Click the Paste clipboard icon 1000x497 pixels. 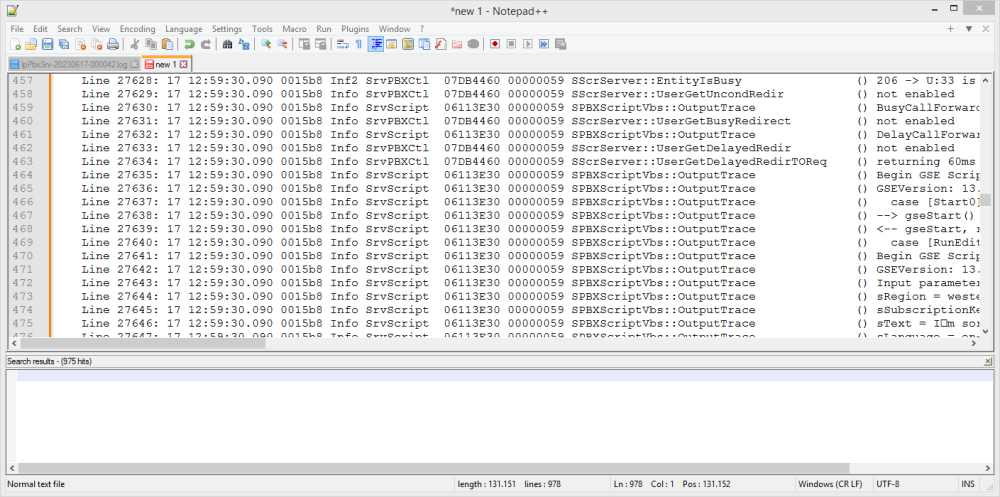click(x=167, y=44)
